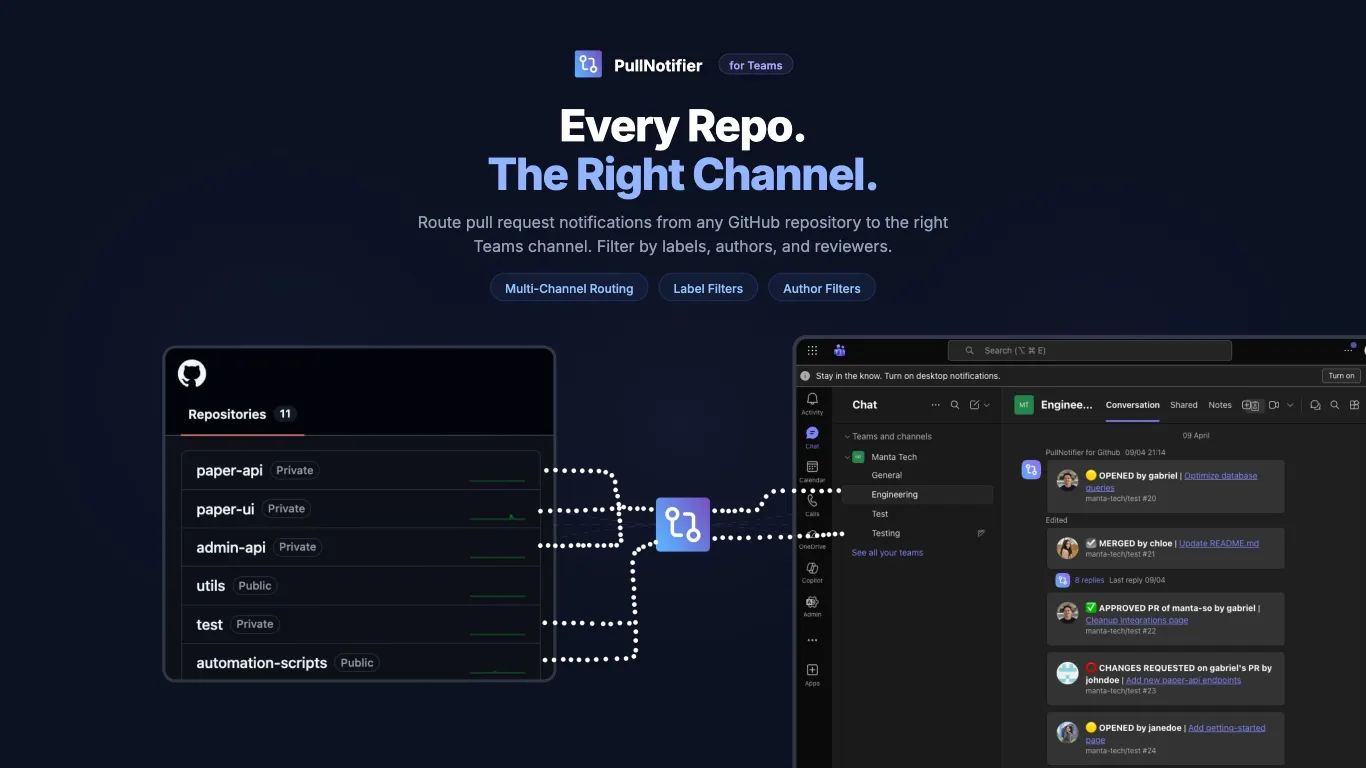Click the central PullNotifier connector icon
1366x768 pixels.
[683, 524]
